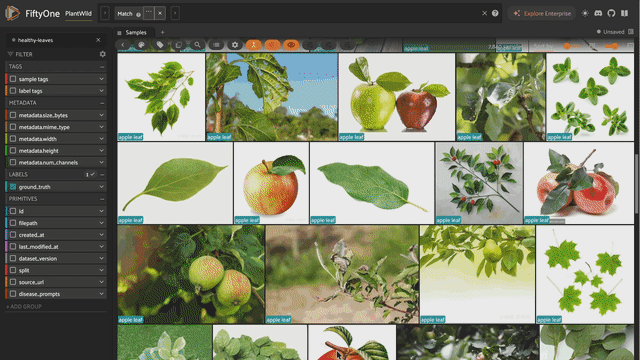Open Discord community link icon

[x=598, y=13]
